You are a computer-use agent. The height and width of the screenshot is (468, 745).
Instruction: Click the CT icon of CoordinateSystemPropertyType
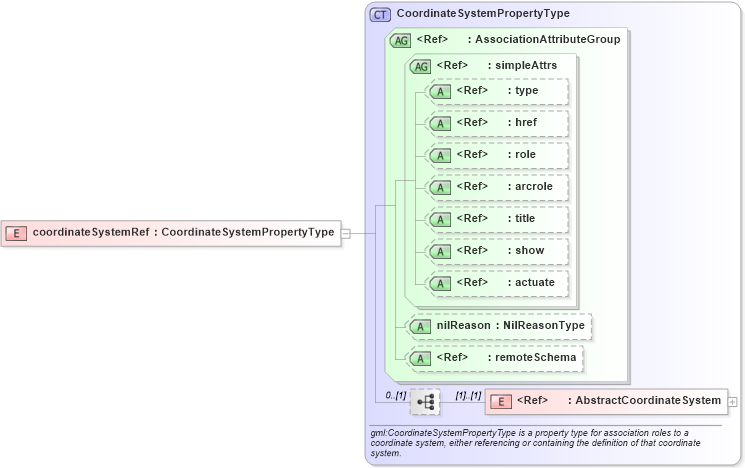[x=380, y=15]
